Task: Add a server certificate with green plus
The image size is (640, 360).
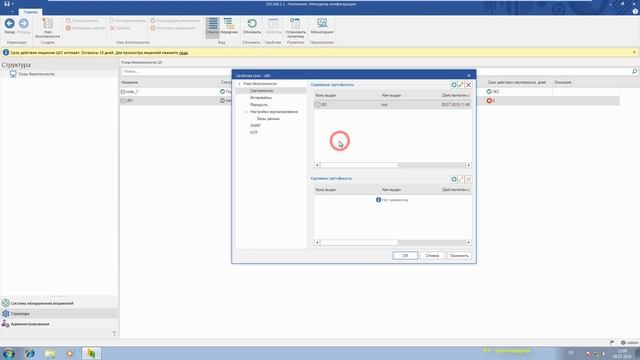Action: click(454, 85)
